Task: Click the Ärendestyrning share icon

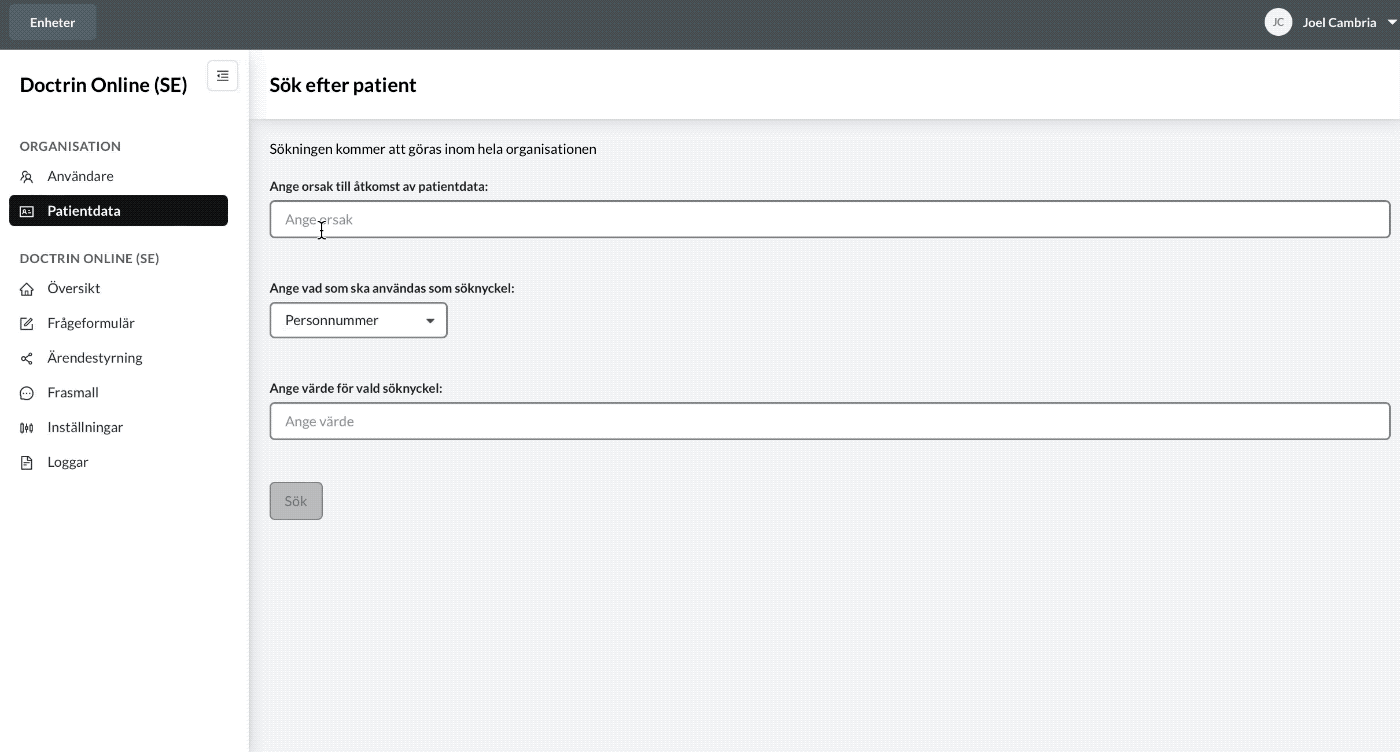Action: click(27, 358)
